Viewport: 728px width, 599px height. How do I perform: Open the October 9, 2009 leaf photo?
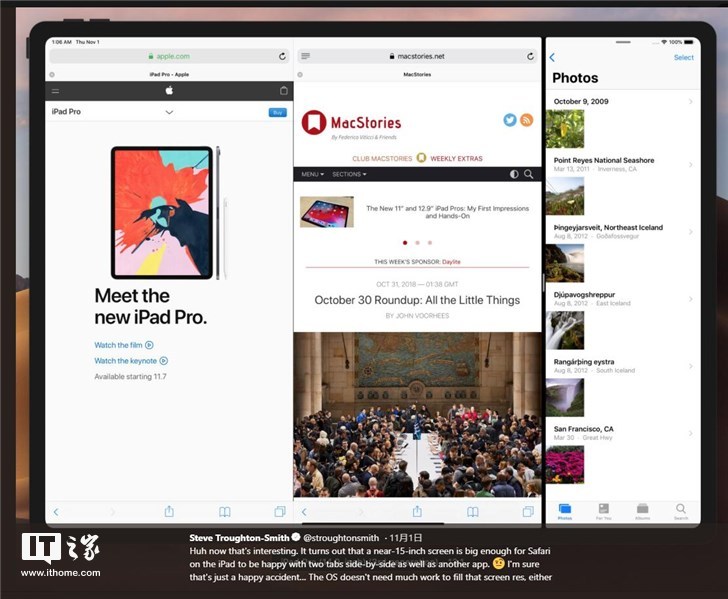pyautogui.click(x=565, y=129)
